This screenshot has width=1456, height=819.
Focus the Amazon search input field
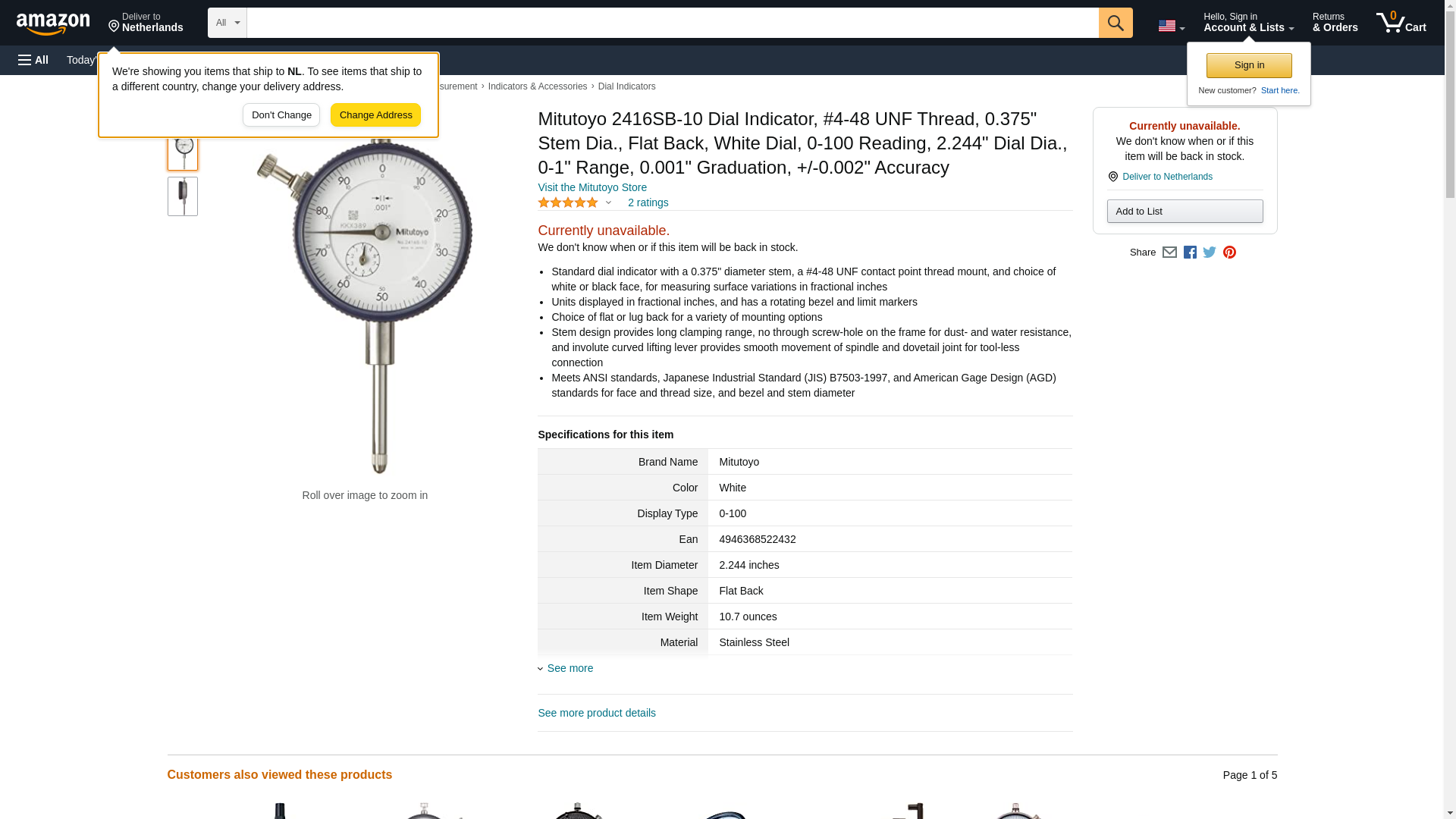pyautogui.click(x=672, y=23)
